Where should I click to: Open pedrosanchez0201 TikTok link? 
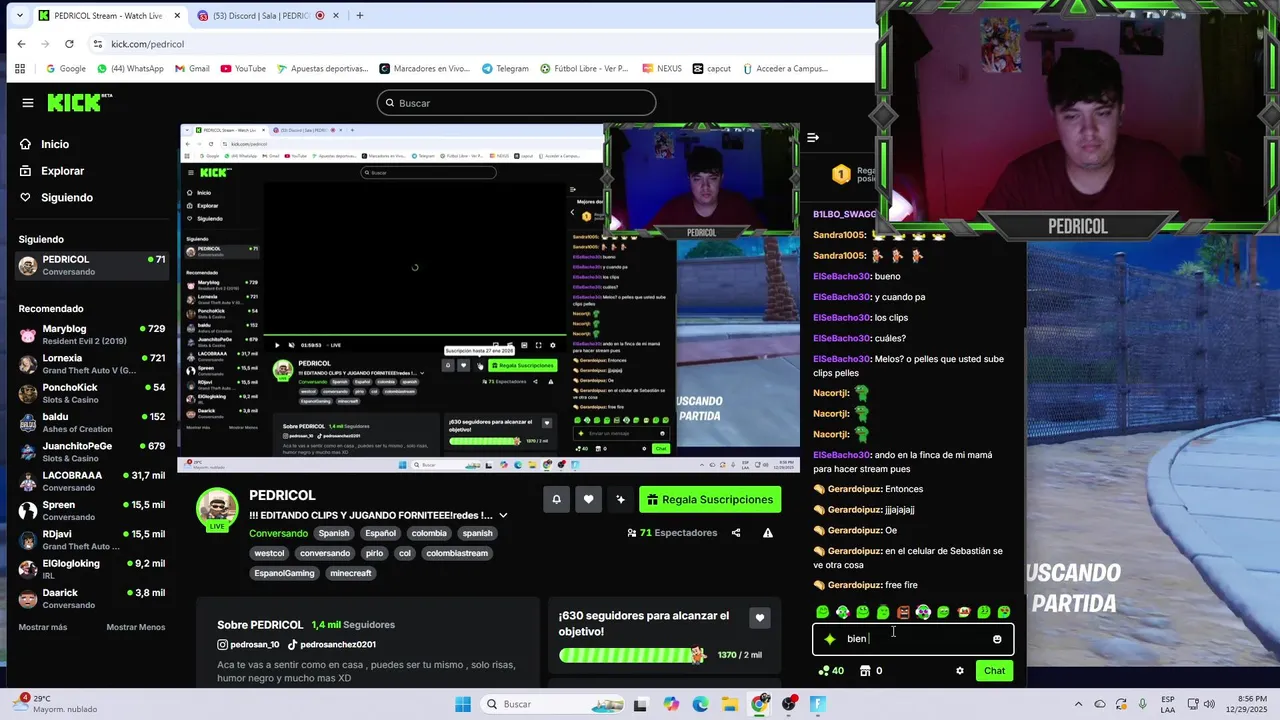[x=331, y=645]
